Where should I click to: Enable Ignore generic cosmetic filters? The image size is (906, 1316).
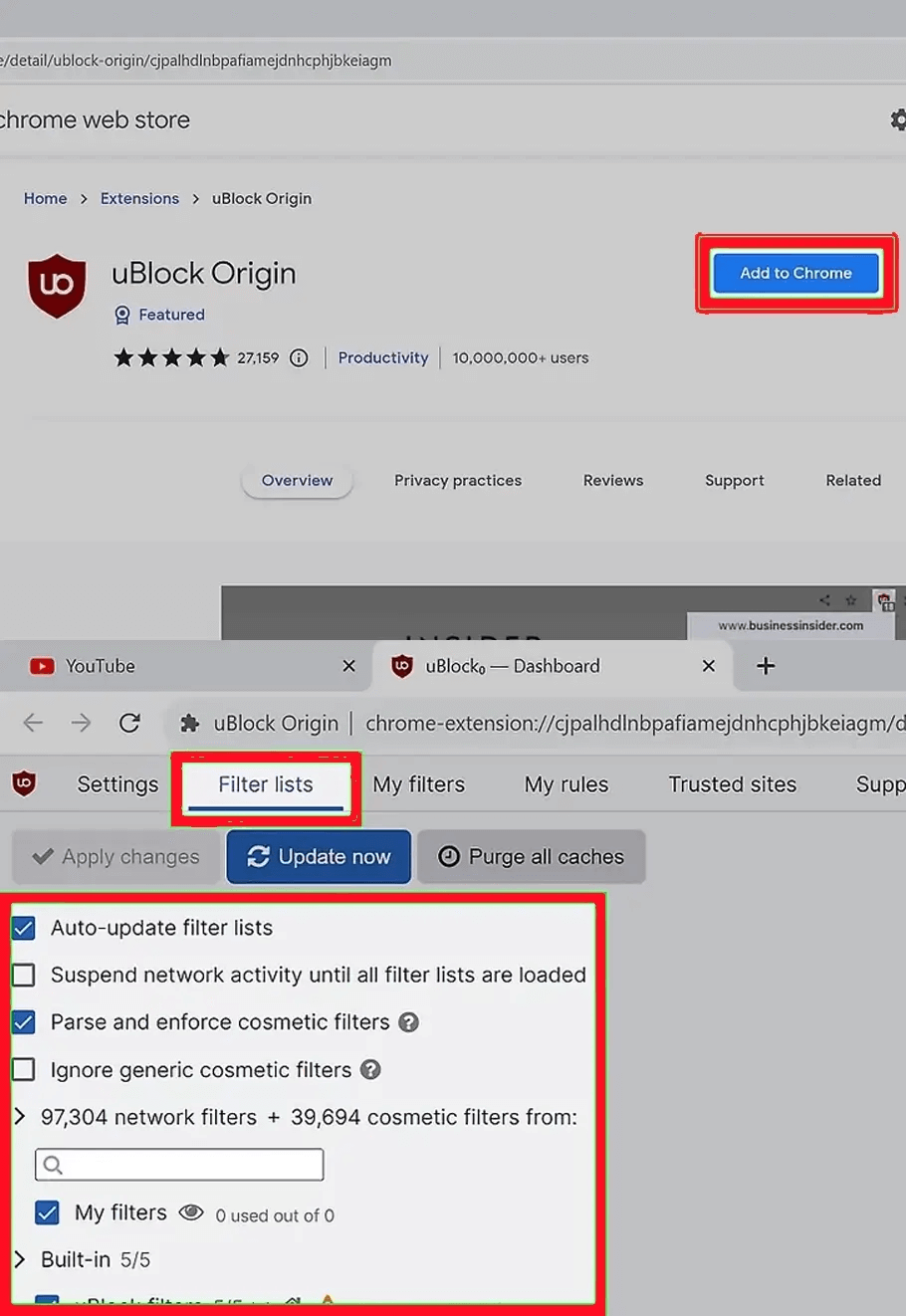24,1070
